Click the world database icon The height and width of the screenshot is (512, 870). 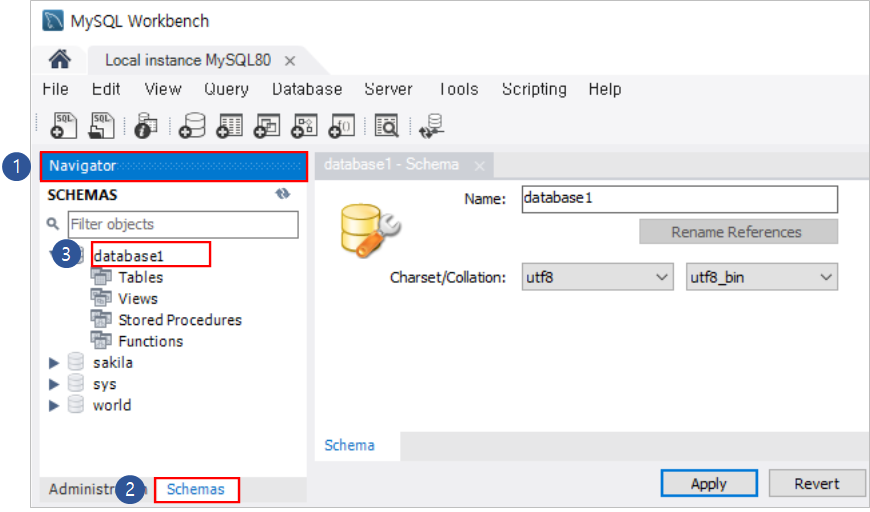pos(75,404)
